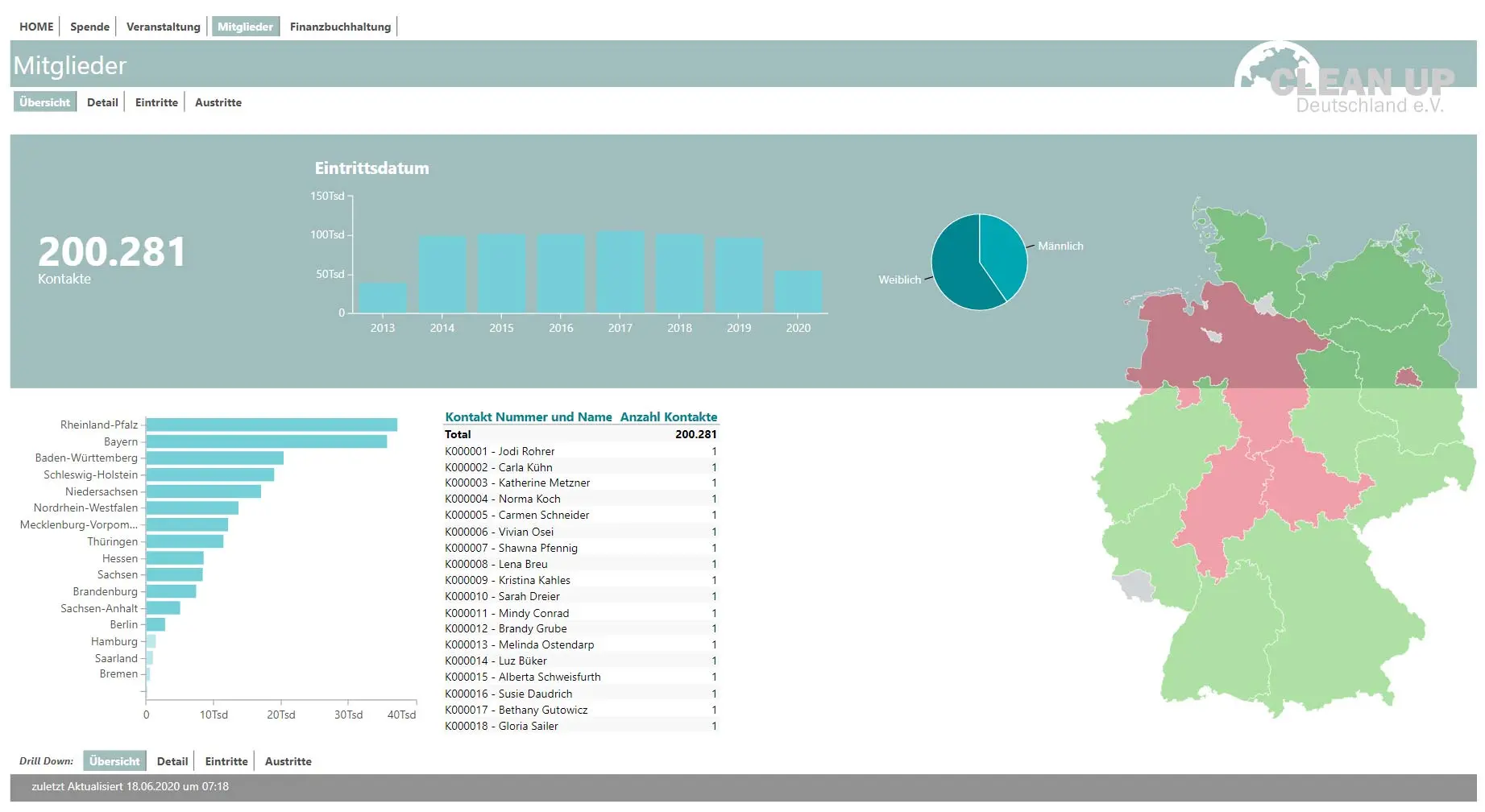The width and height of the screenshot is (1485, 812).
Task: Select the Mitglieder tab
Action: pyautogui.click(x=245, y=27)
